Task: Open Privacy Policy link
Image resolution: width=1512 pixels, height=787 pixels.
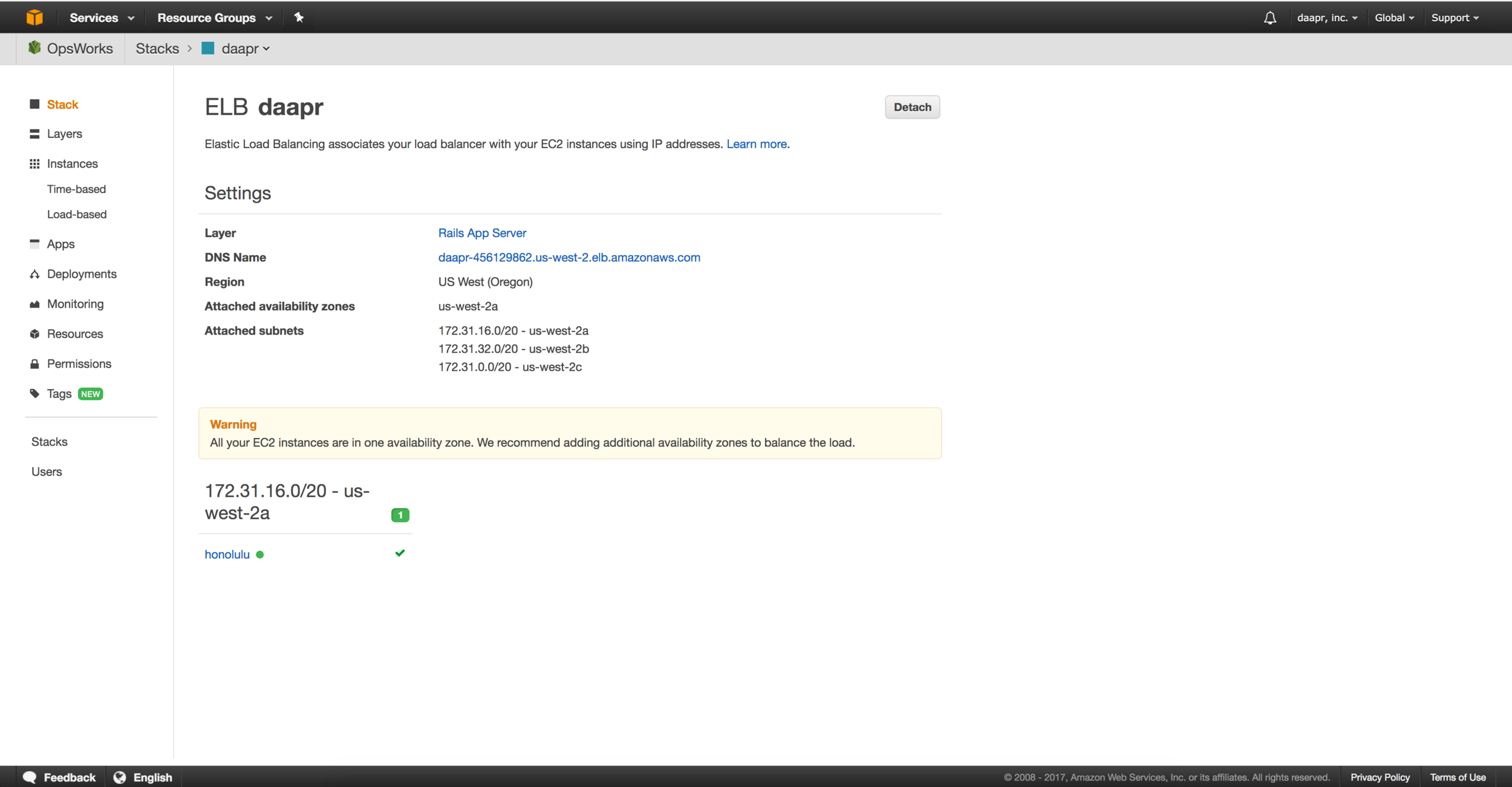Action: (x=1380, y=777)
